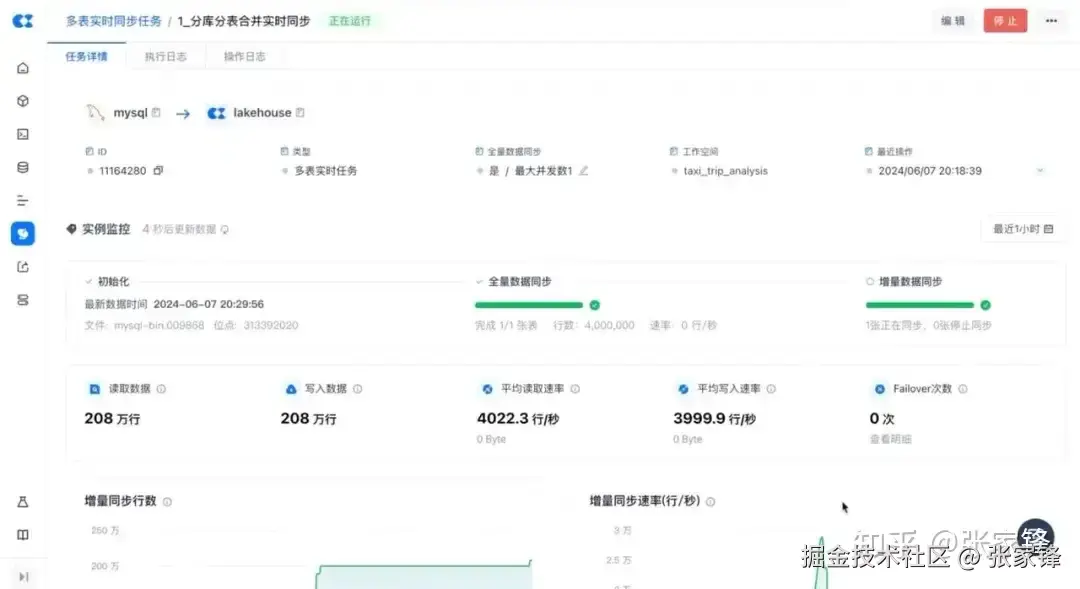Screen dimensions: 1080x589
Task: Copy the task ID 11164280
Action: click(x=158, y=170)
